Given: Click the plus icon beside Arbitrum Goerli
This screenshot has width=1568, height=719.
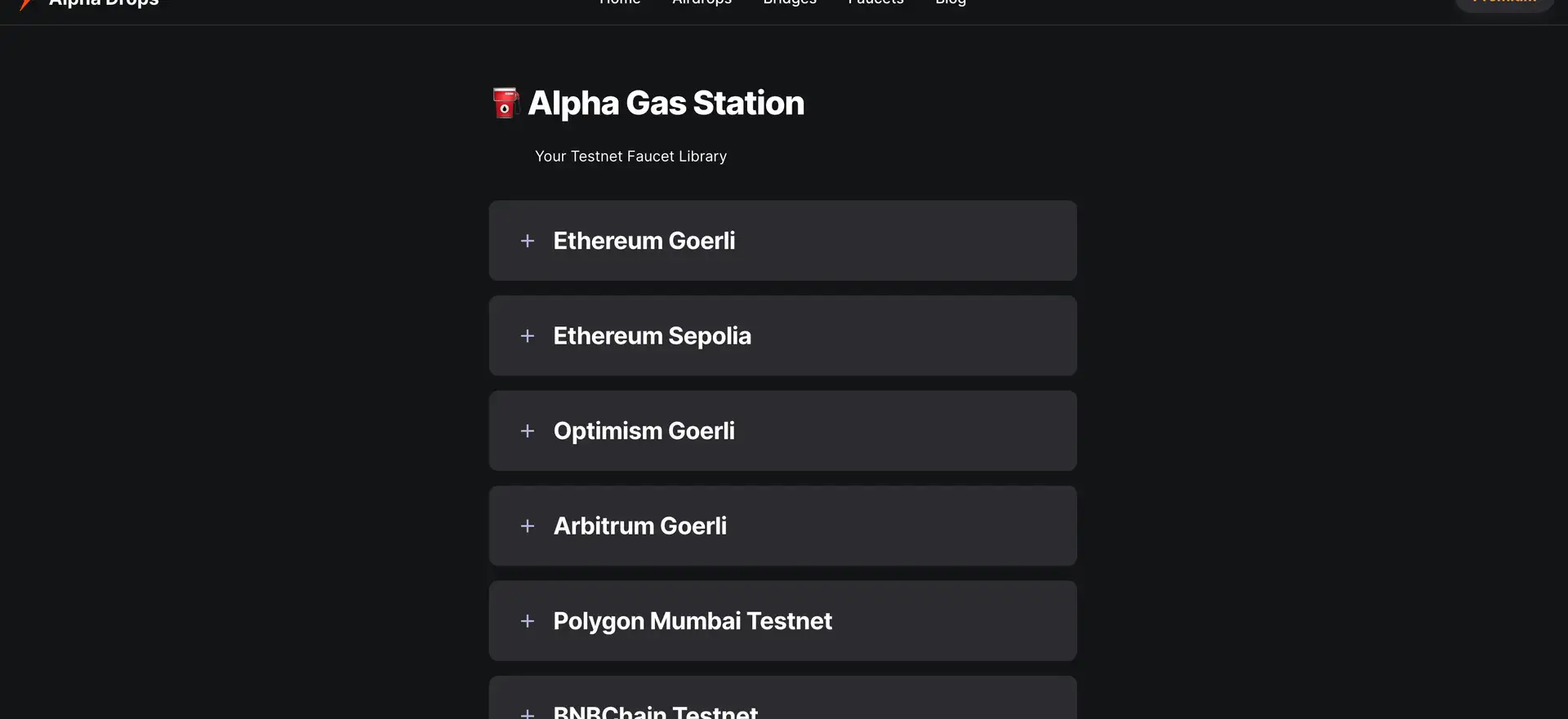Looking at the screenshot, I should click(x=528, y=526).
